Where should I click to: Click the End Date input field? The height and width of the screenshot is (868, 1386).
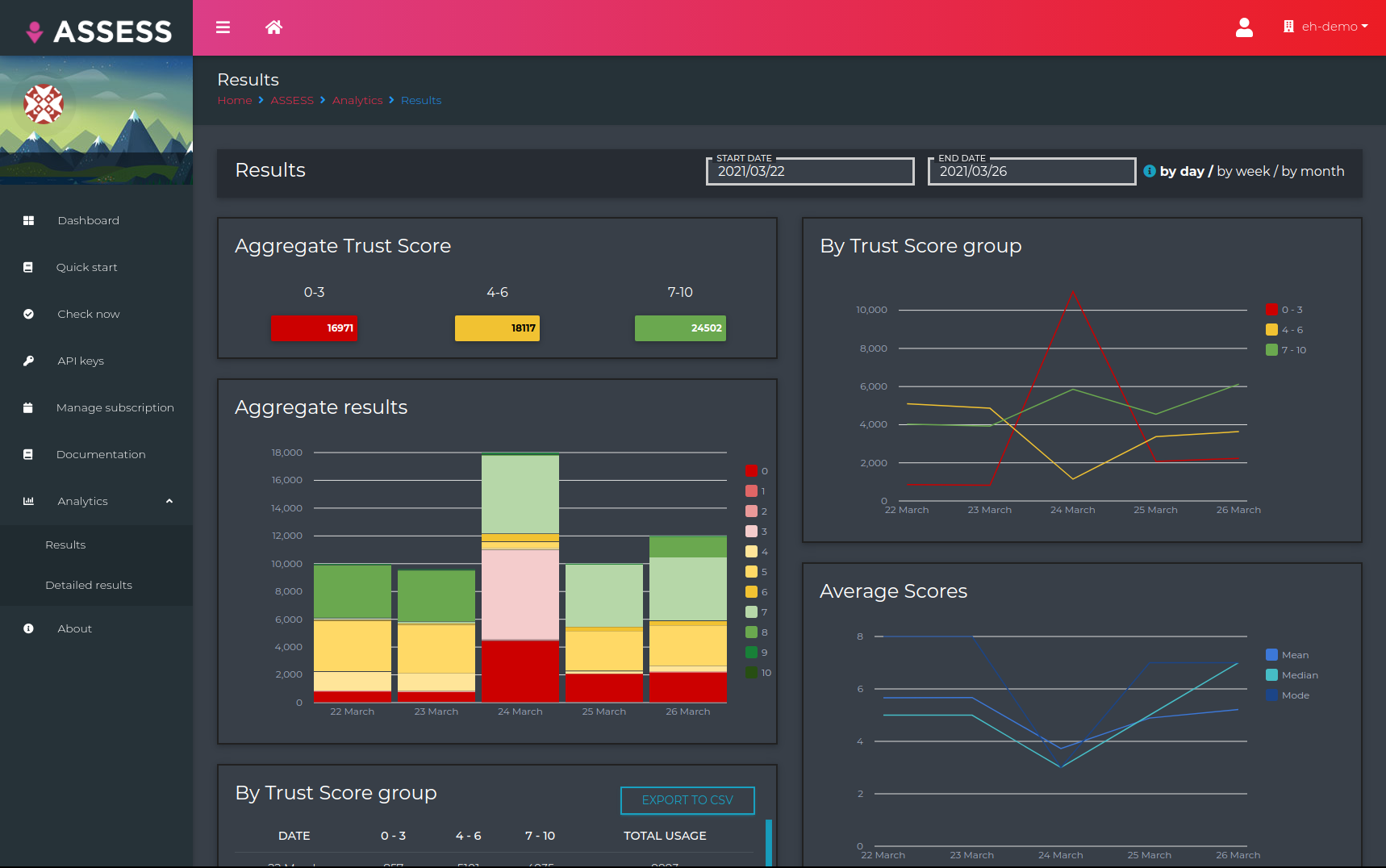tap(1032, 171)
